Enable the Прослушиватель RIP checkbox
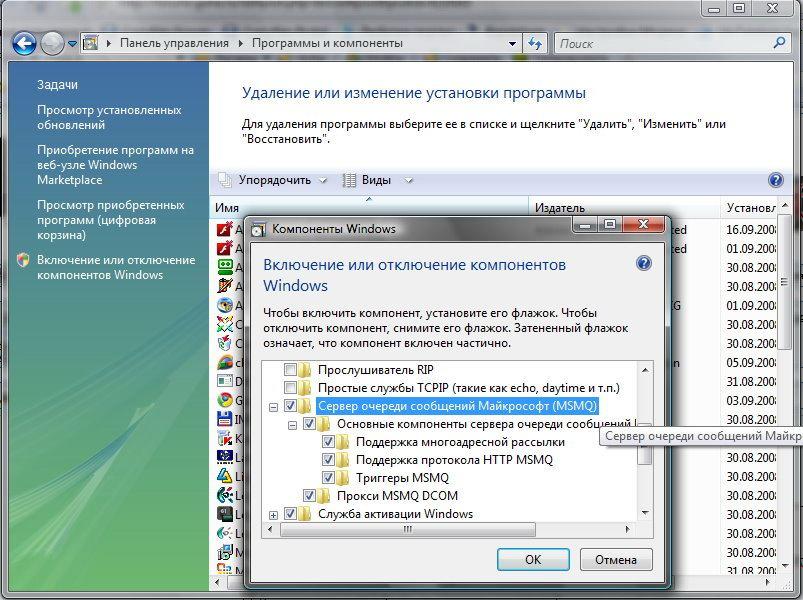 click(x=291, y=370)
